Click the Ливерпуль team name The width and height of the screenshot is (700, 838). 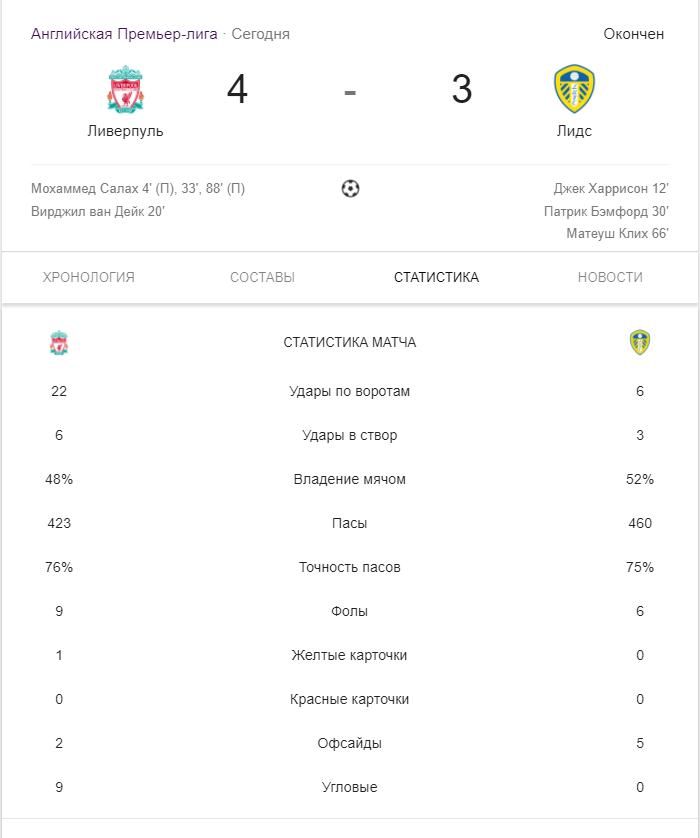click(x=125, y=131)
